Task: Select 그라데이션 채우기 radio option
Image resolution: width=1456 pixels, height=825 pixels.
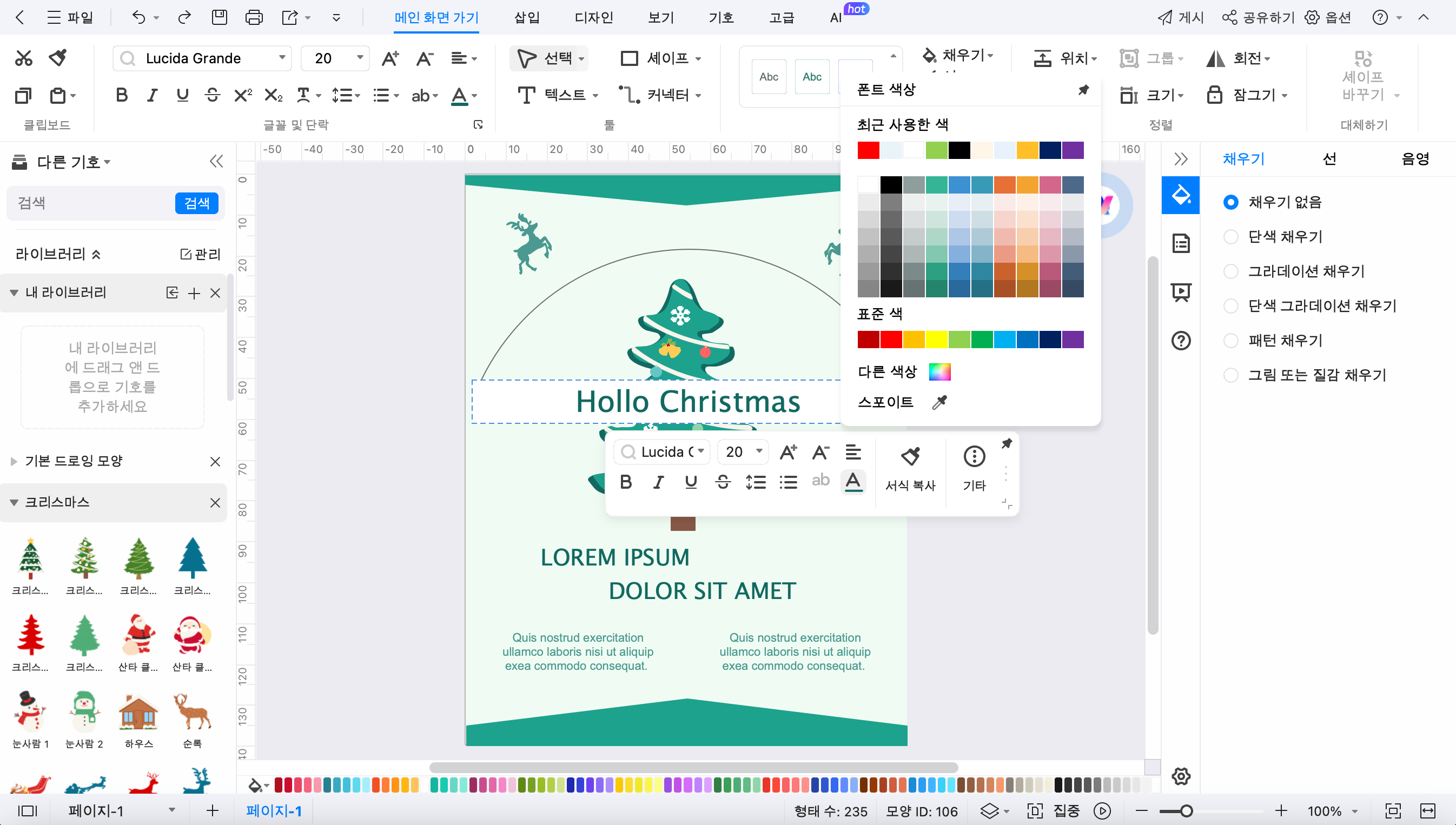Action: (1230, 271)
